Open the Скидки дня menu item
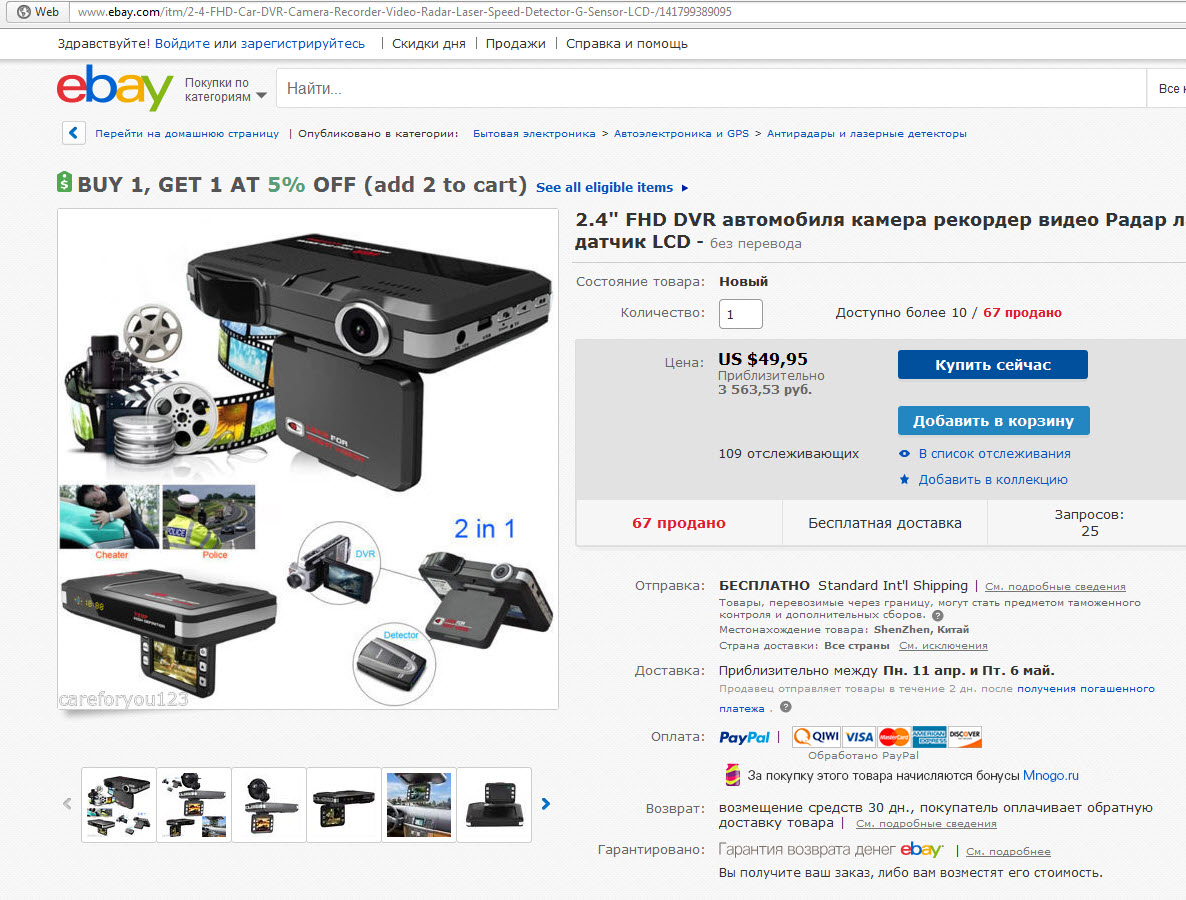This screenshot has height=900, width=1186. coord(429,44)
